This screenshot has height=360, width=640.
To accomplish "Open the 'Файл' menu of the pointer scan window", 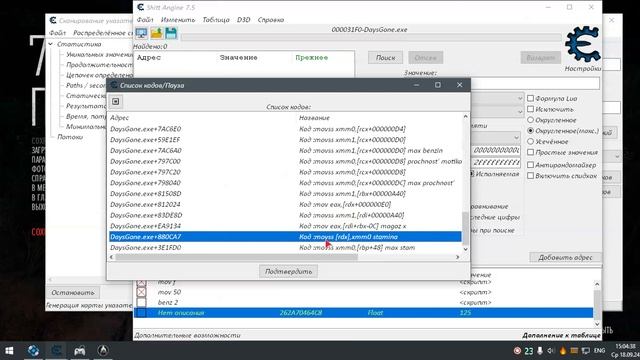I will click(x=58, y=33).
